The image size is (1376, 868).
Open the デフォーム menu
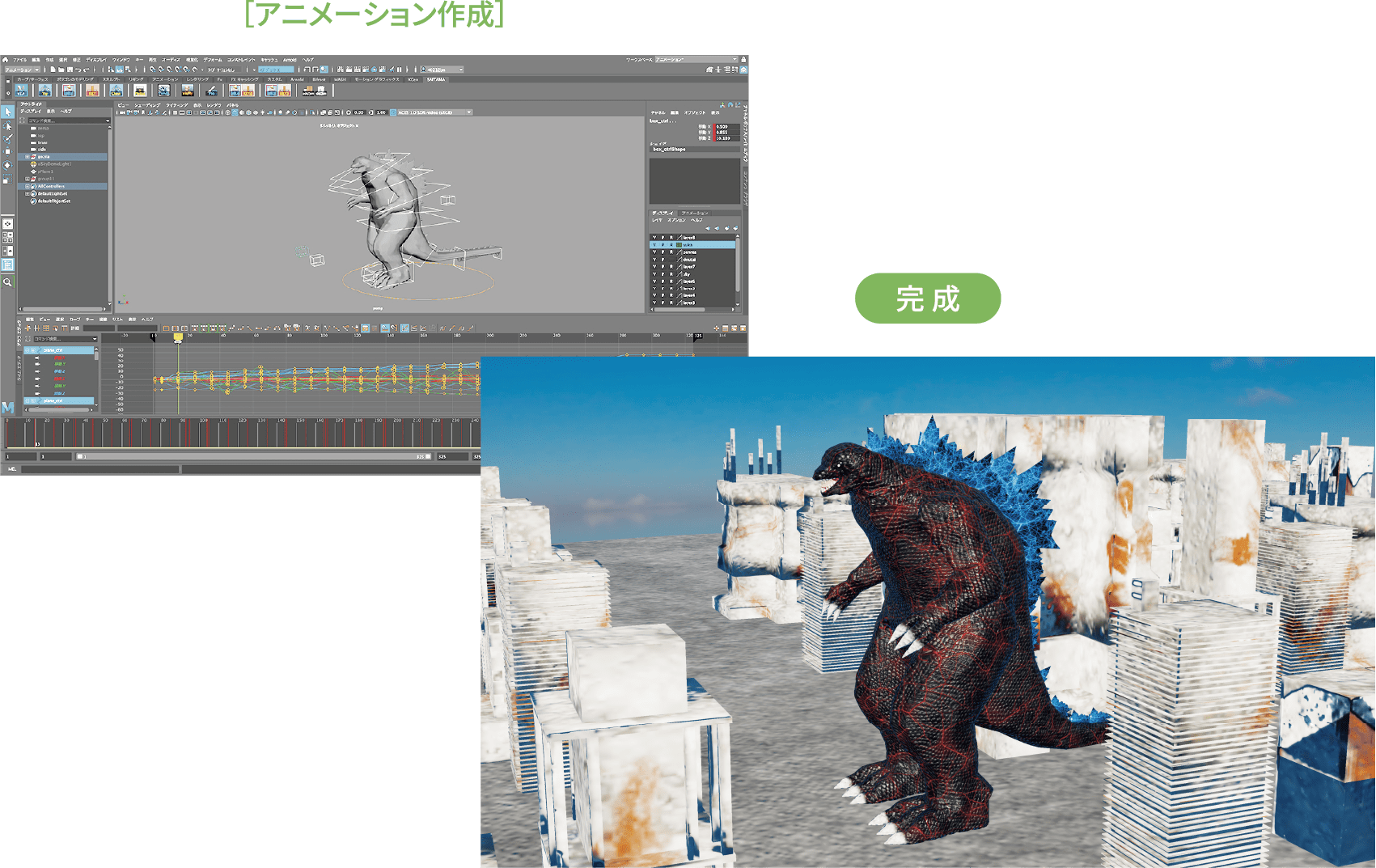213,60
